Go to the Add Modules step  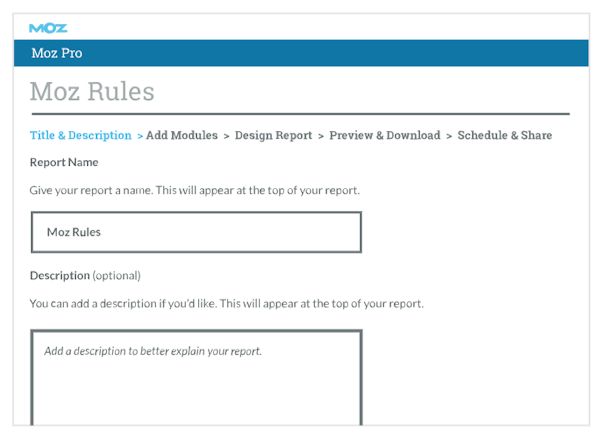(x=182, y=136)
